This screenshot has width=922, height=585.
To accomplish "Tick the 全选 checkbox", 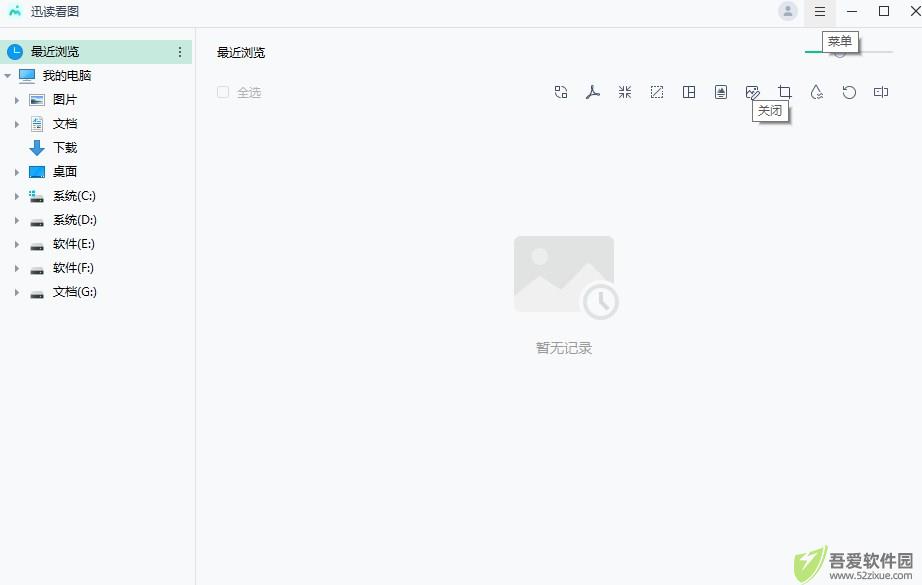I will coord(223,92).
